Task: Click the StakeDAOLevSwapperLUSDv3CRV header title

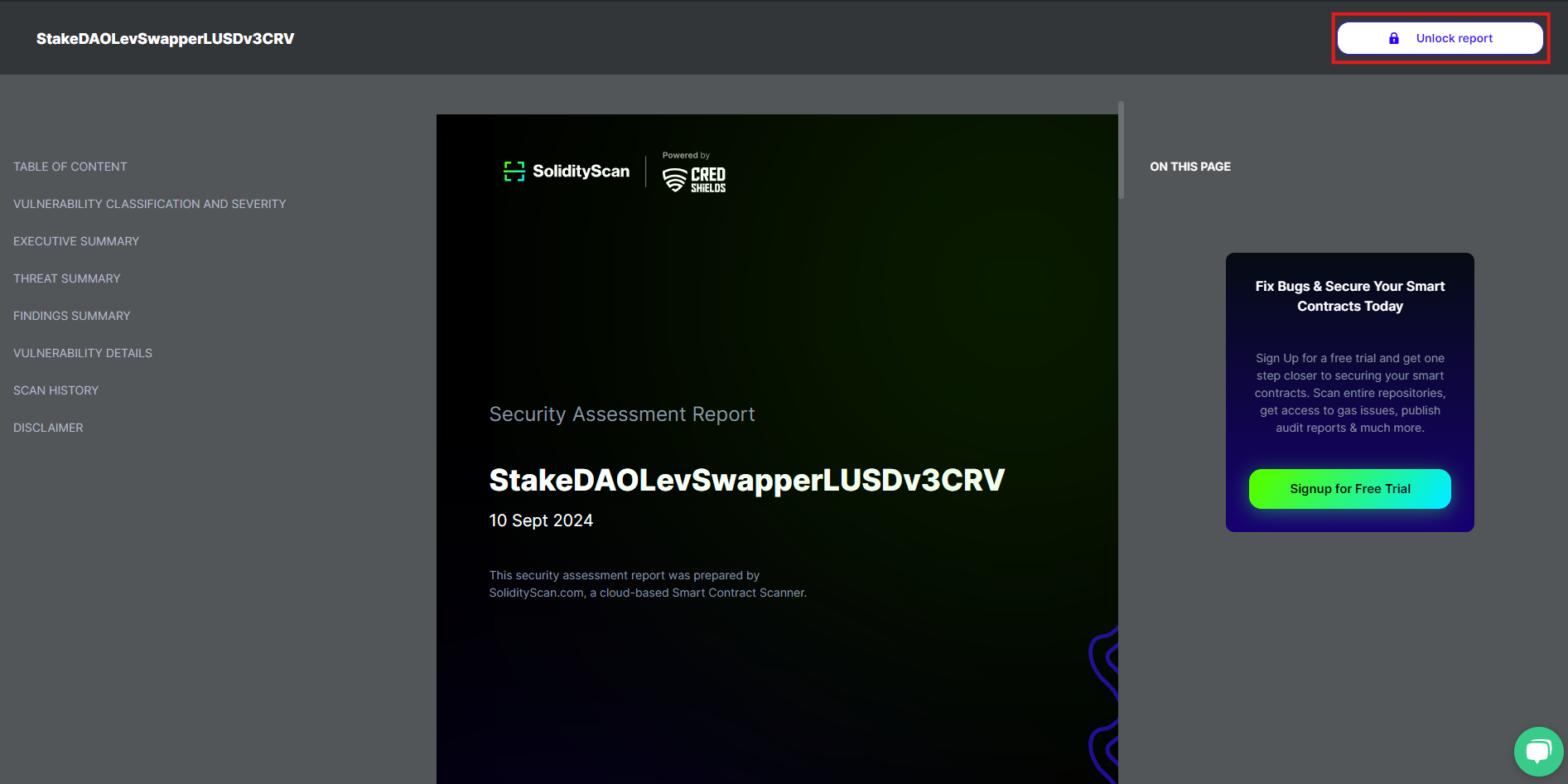Action: pos(165,39)
